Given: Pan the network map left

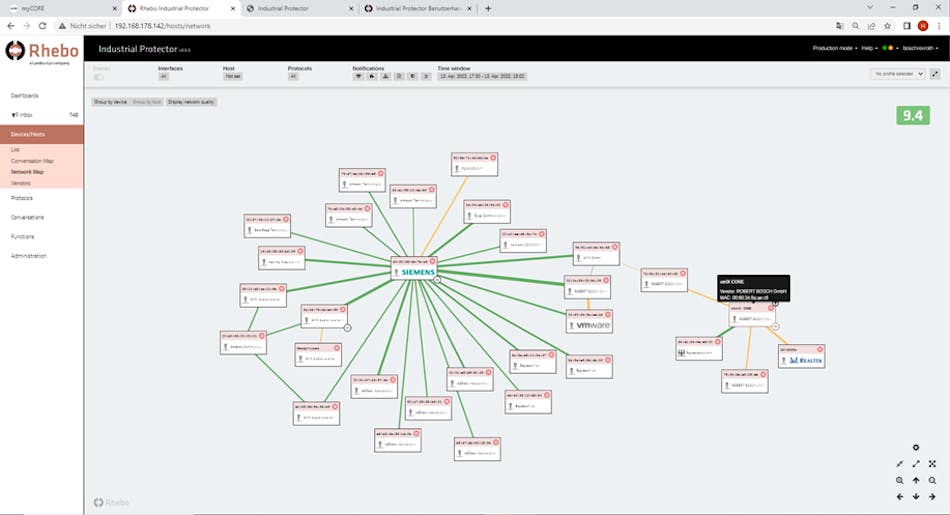Looking at the screenshot, I should (900, 497).
